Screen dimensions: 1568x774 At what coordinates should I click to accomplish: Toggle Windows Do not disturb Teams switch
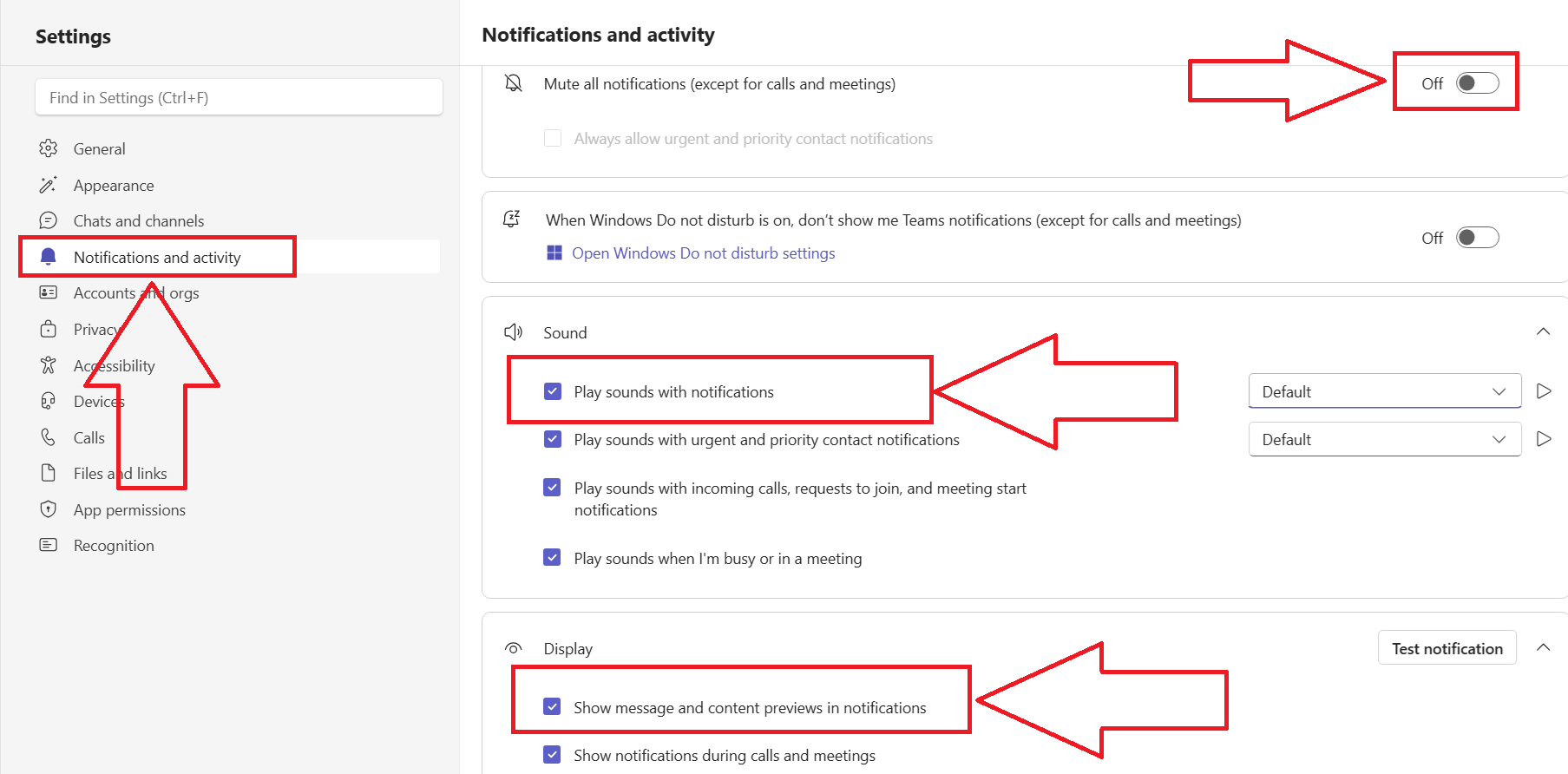click(1478, 238)
